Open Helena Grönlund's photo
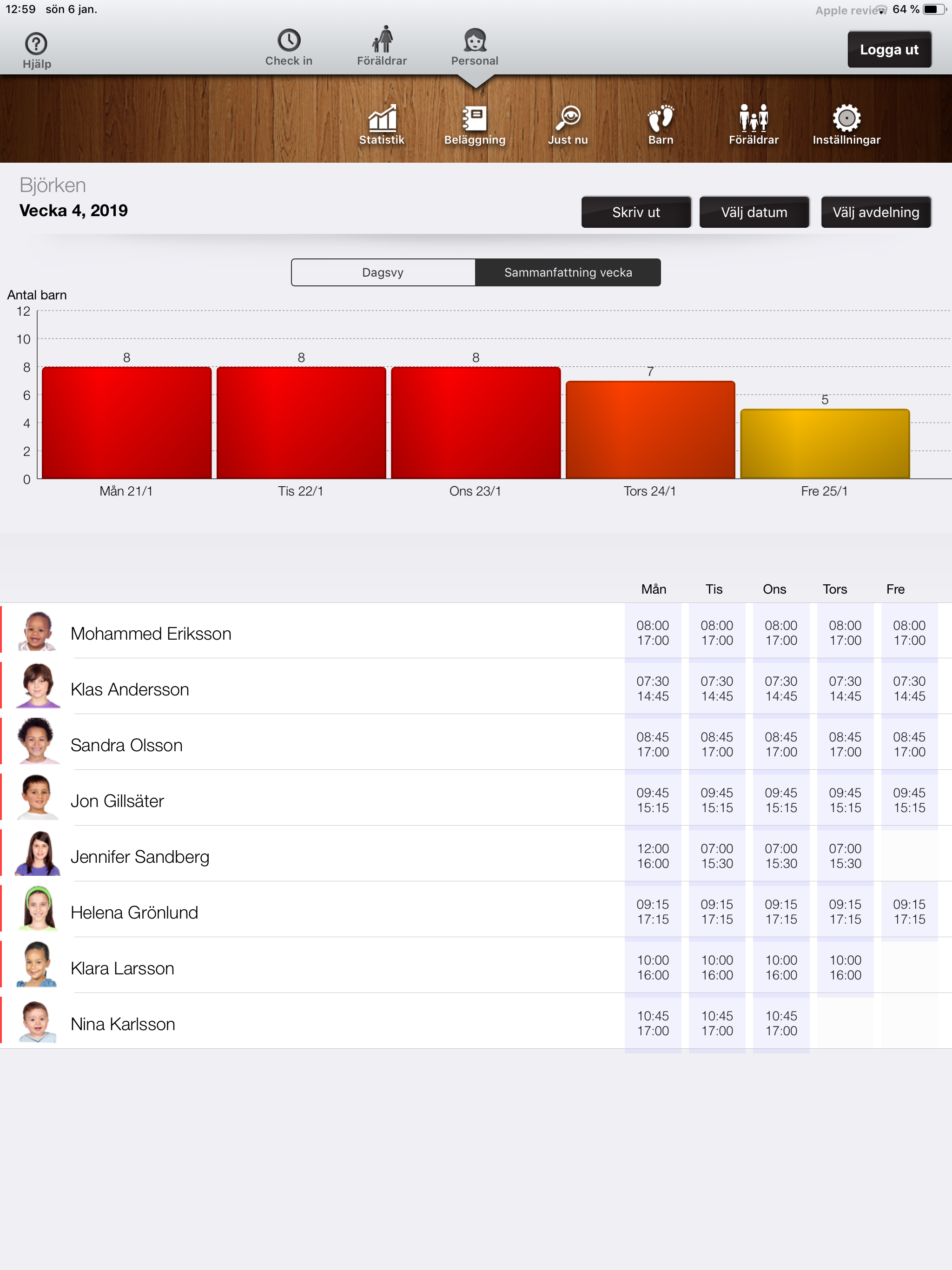The height and width of the screenshot is (1270, 952). pyautogui.click(x=37, y=909)
